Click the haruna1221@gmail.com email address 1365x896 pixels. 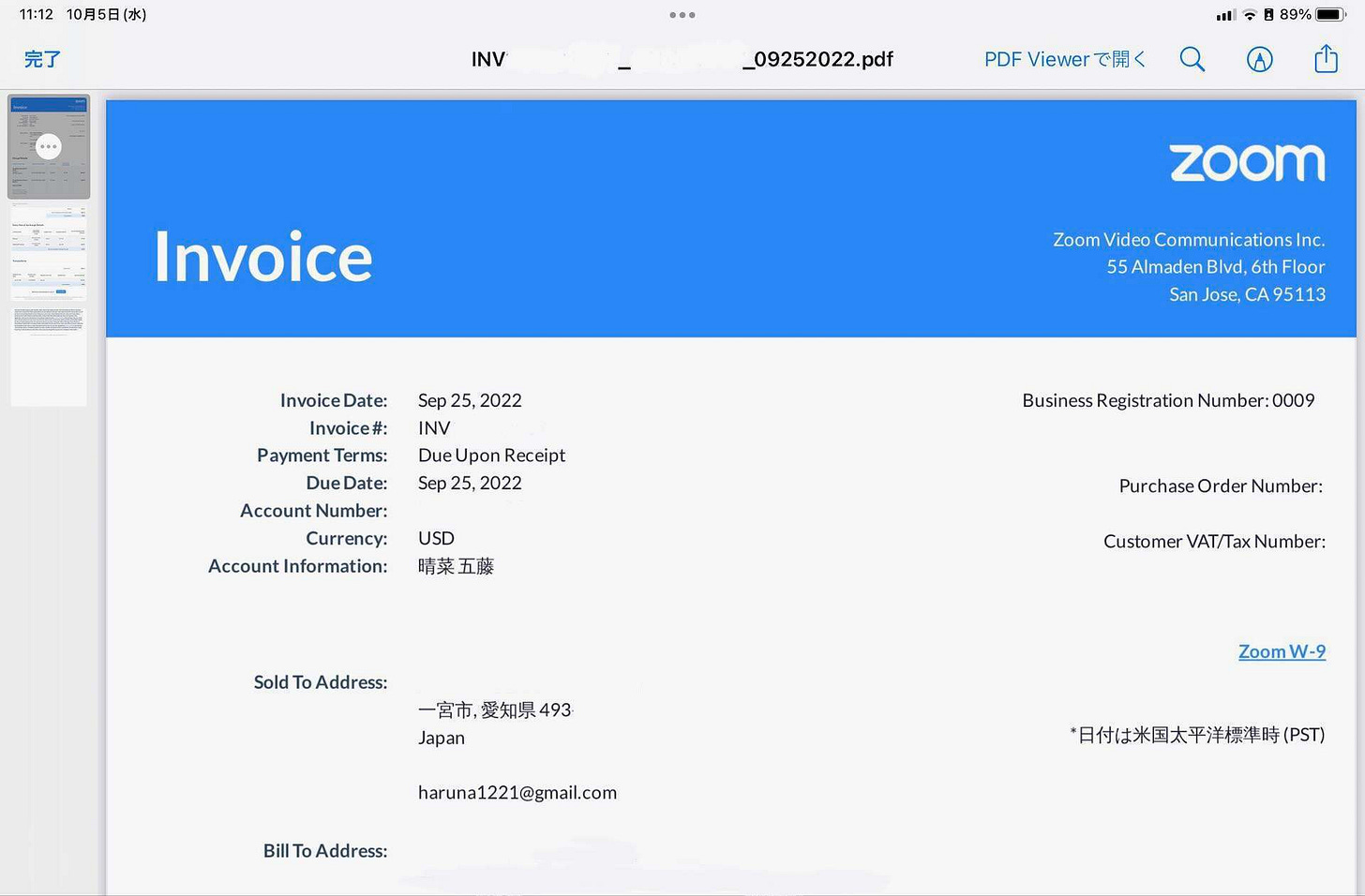517,793
